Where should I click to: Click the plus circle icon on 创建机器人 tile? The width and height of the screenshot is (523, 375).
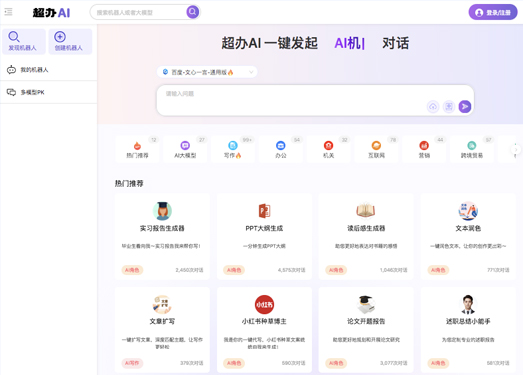pyautogui.click(x=60, y=36)
